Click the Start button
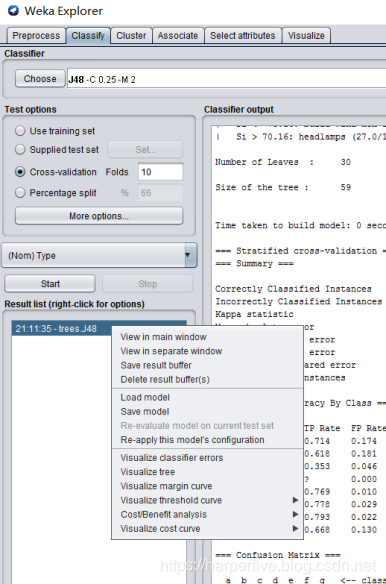 [x=50, y=284]
